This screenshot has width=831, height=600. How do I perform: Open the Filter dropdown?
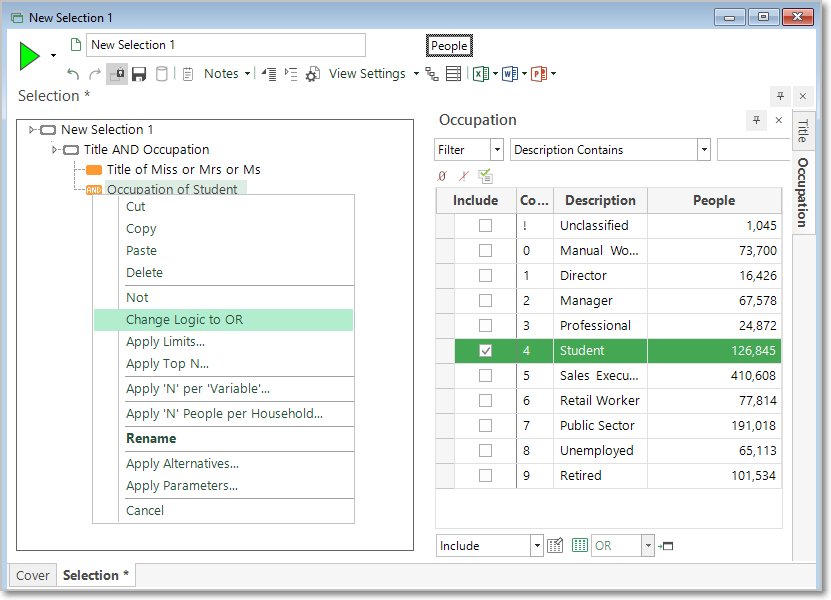(497, 150)
